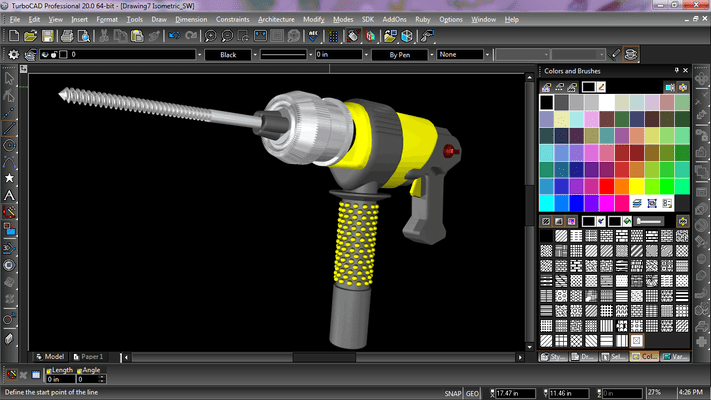Open the Var... palette tab at panel bottom
Screen dimensions: 711x400
[675, 356]
